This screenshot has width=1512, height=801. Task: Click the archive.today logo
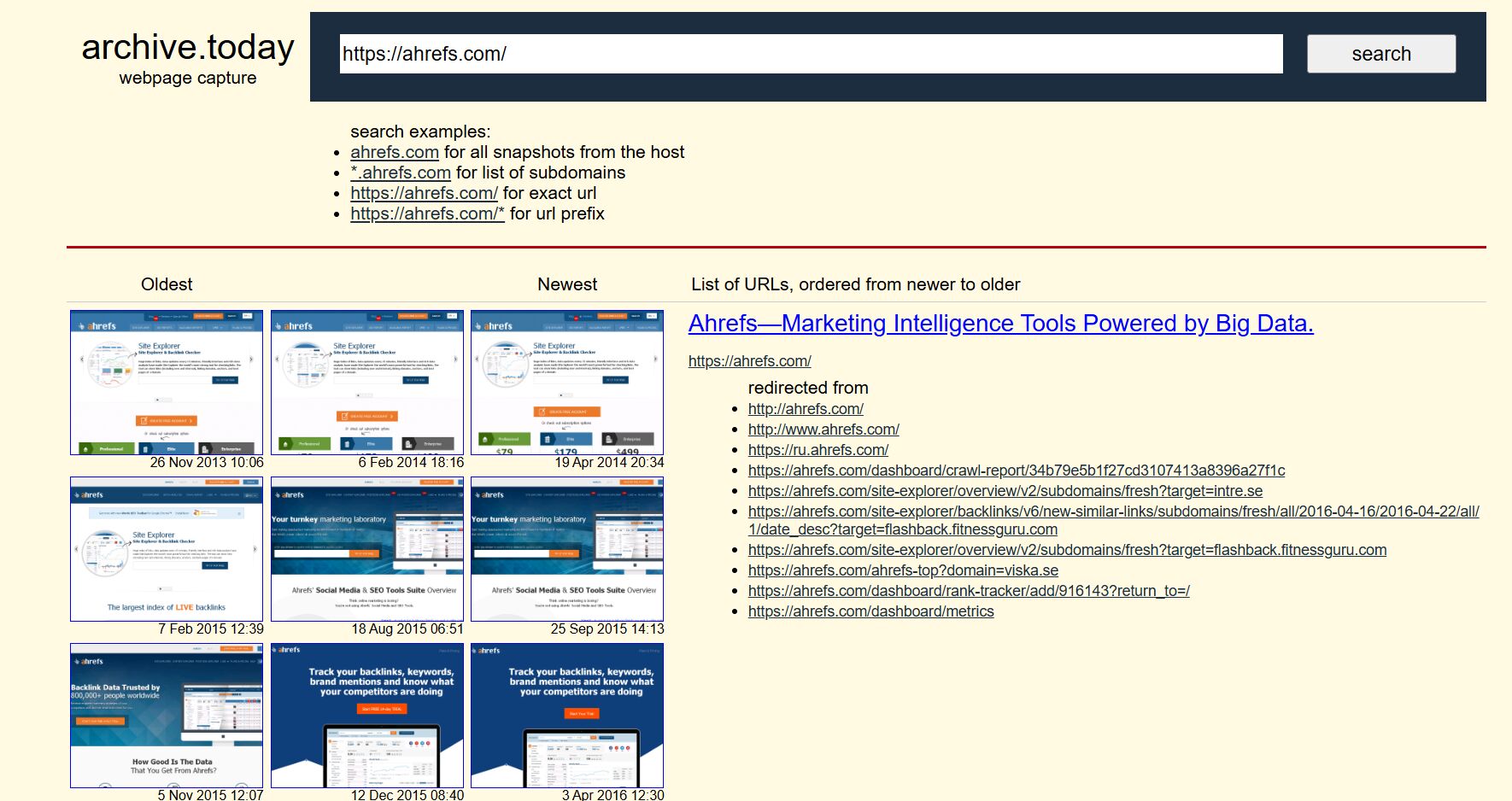188,48
